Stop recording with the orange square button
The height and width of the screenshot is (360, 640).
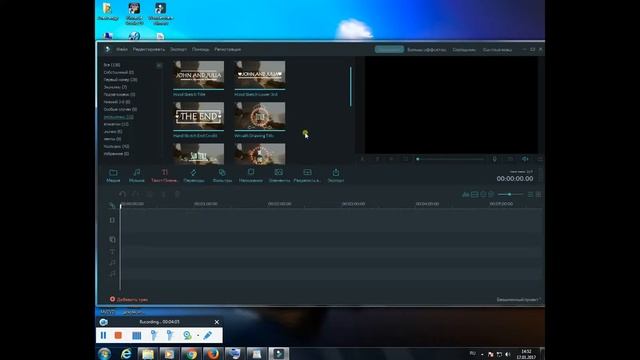118,335
